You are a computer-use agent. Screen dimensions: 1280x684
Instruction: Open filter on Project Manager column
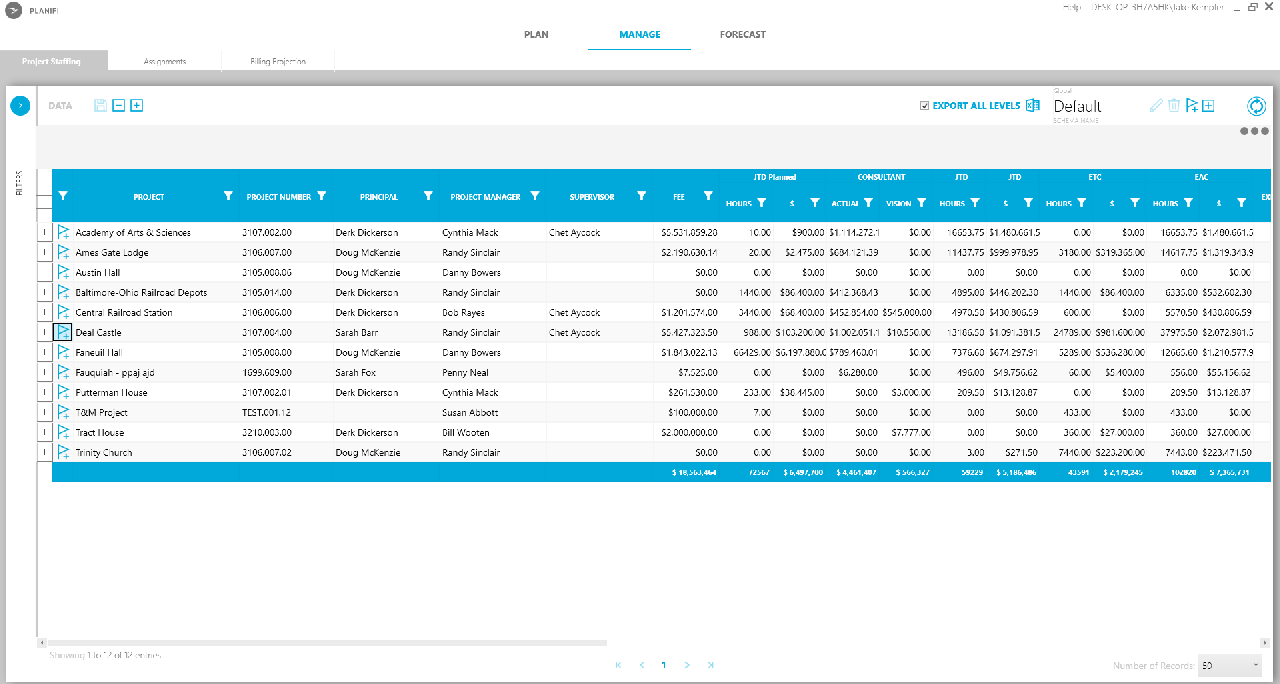click(534, 196)
